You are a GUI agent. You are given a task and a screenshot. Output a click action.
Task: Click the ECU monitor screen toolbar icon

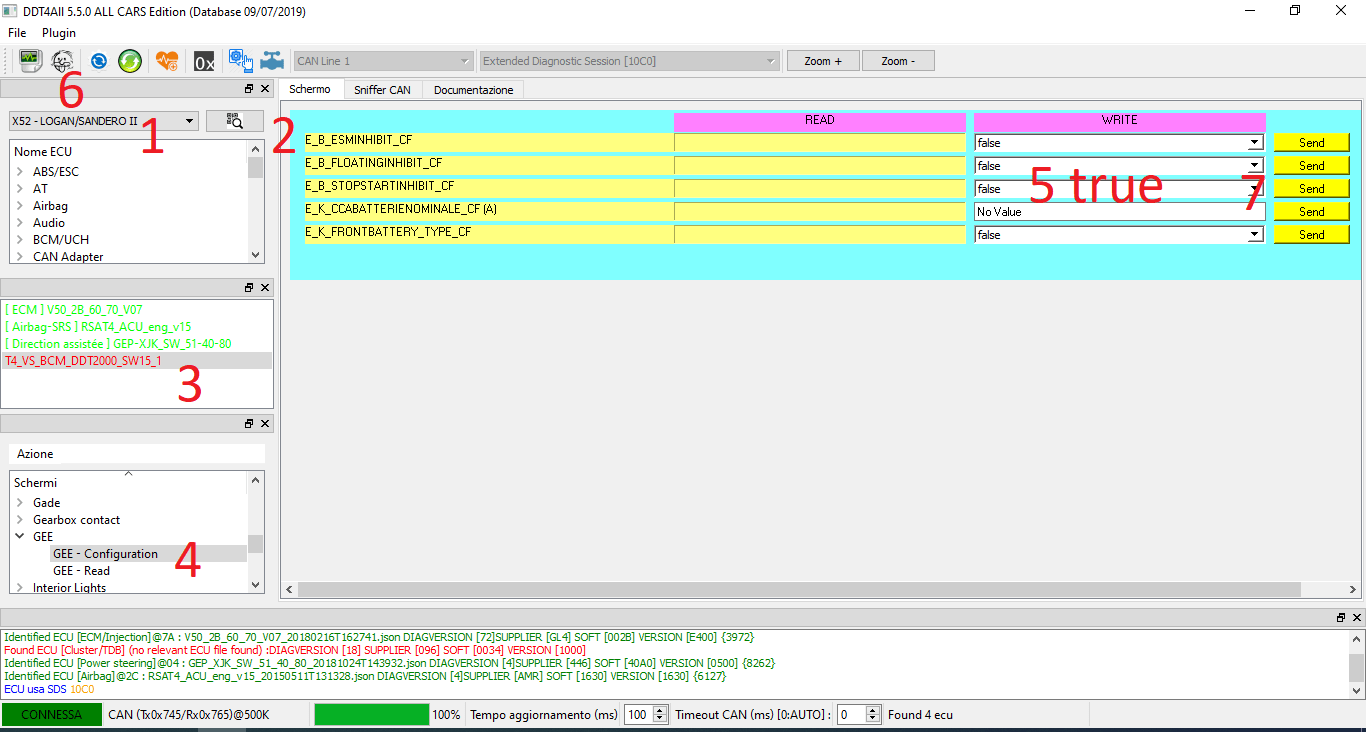pyautogui.click(x=30, y=61)
